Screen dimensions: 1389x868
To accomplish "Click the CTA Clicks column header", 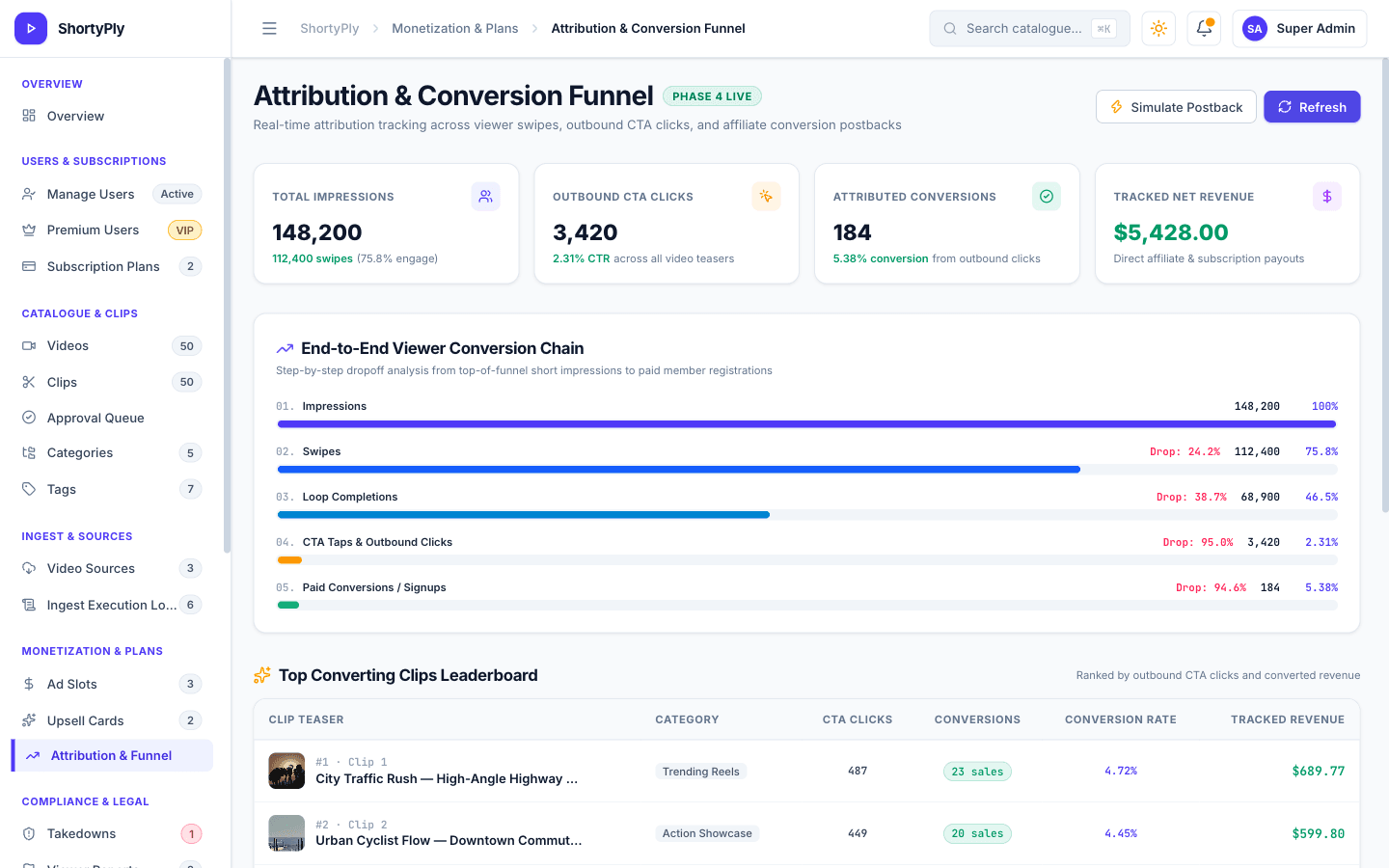I will [858, 719].
